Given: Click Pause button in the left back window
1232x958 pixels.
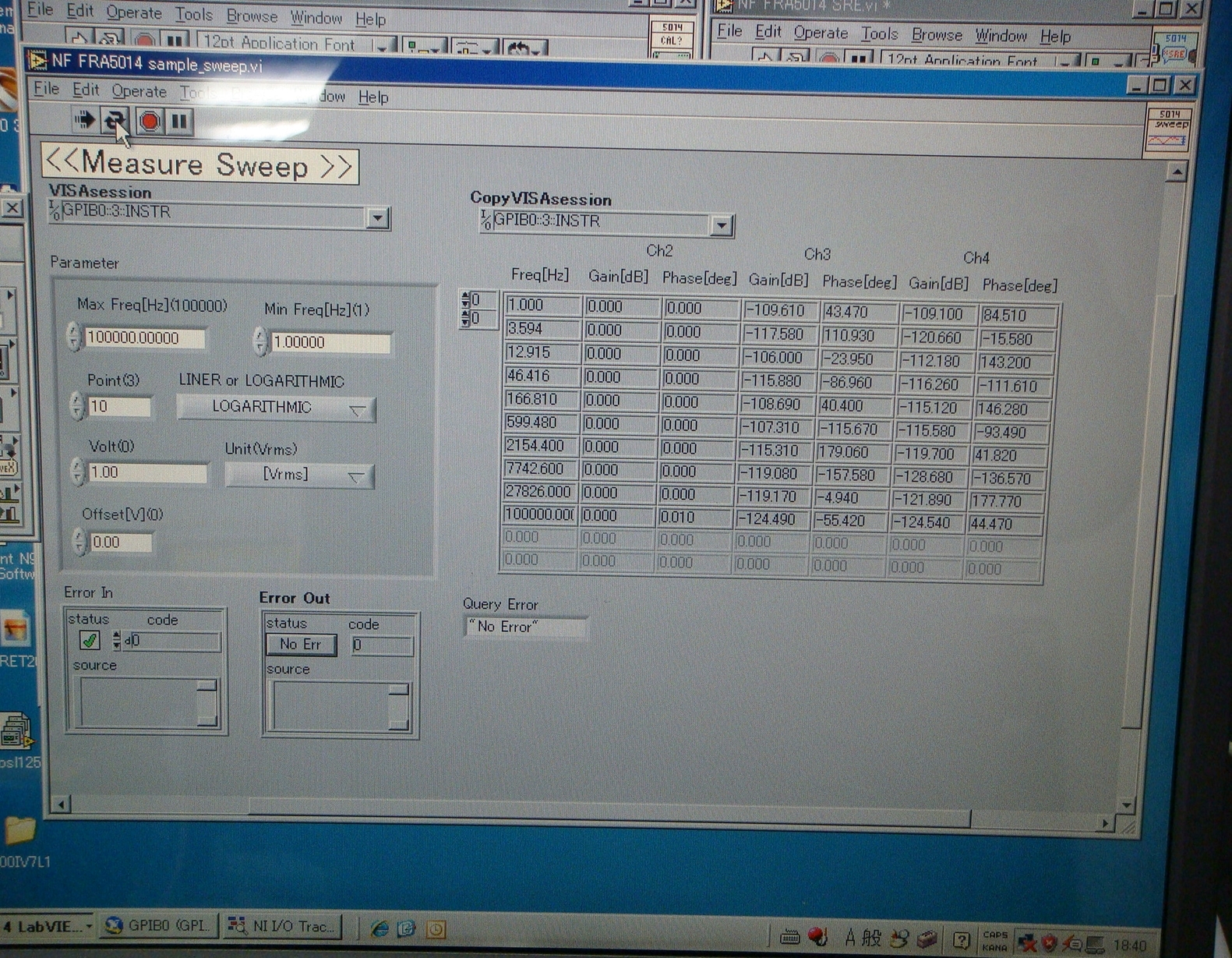Looking at the screenshot, I should 175,41.
